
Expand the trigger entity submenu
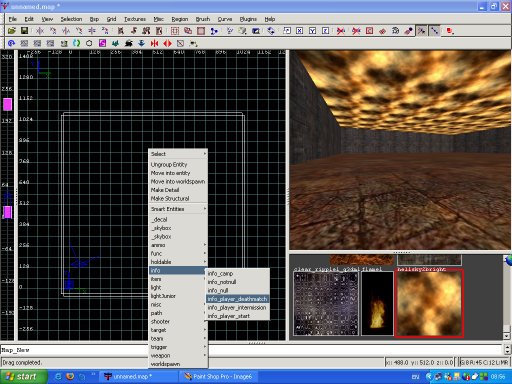tap(178, 347)
